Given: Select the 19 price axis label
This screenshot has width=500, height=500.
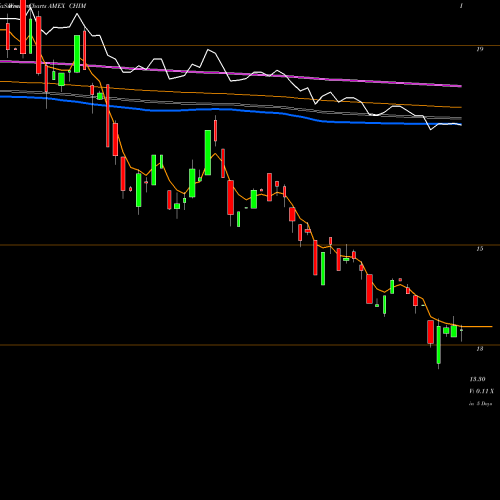Looking at the screenshot, I should tap(479, 49).
